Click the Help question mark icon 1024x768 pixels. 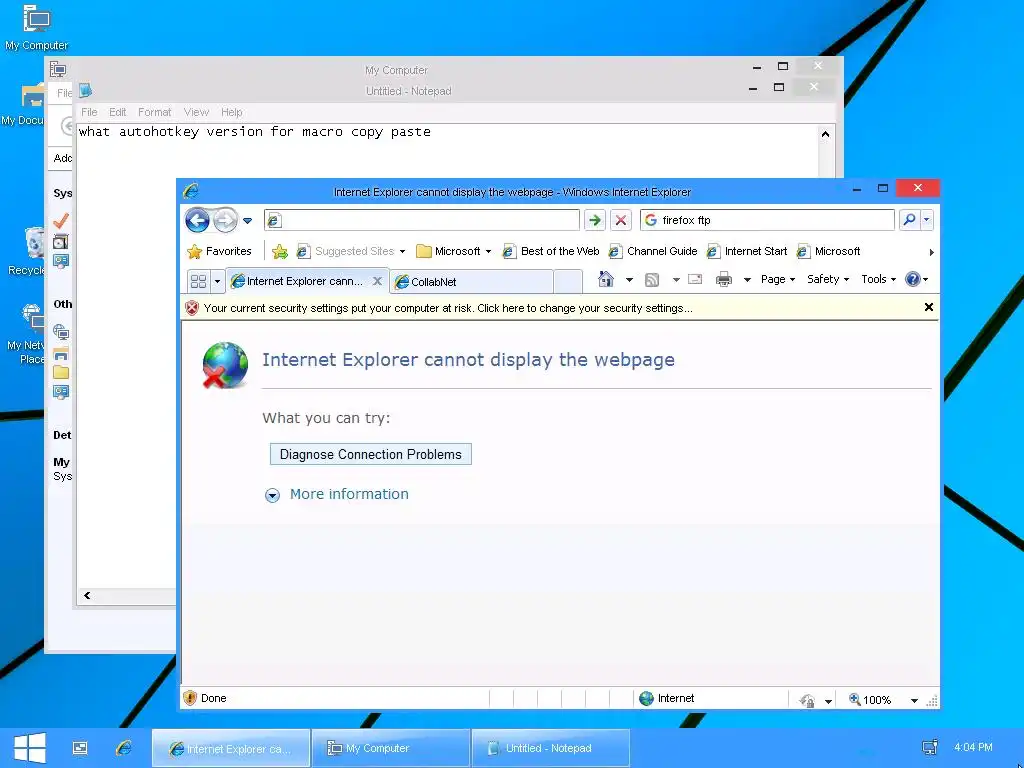point(912,280)
